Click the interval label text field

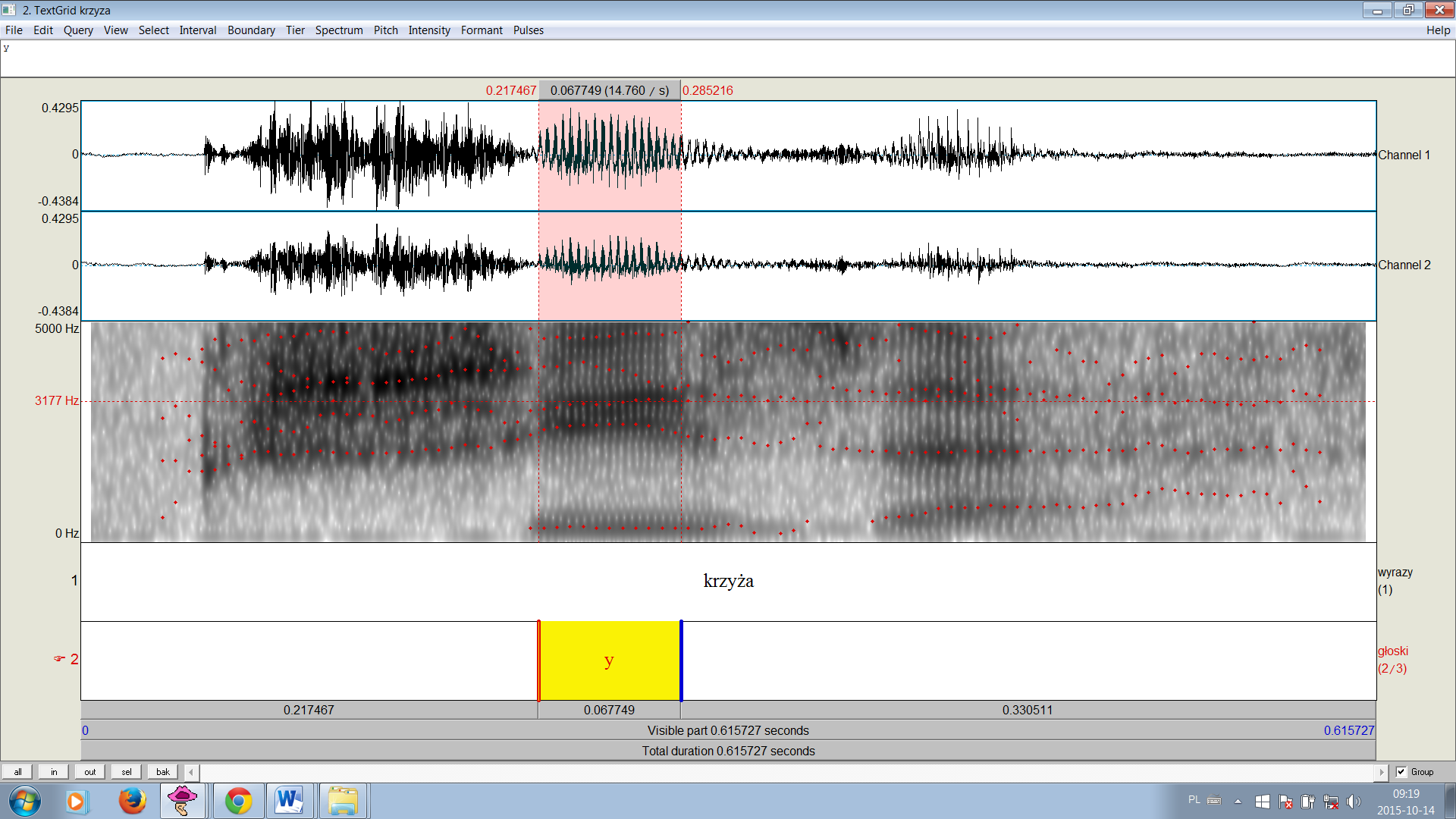click(x=728, y=58)
